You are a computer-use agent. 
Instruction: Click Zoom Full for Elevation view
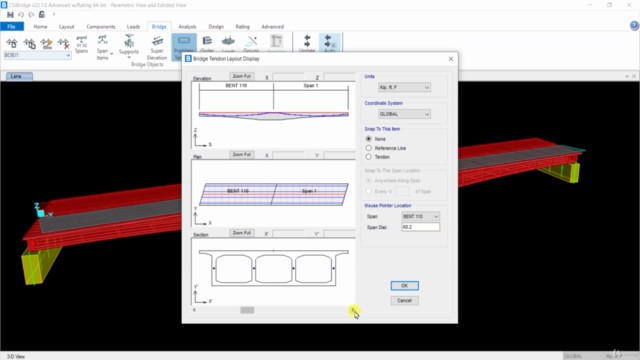tap(242, 76)
